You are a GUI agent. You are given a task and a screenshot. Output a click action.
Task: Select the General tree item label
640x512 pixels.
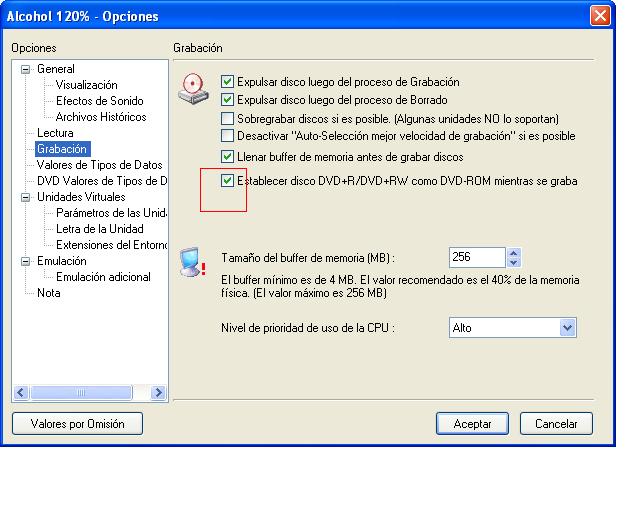tap(56, 69)
